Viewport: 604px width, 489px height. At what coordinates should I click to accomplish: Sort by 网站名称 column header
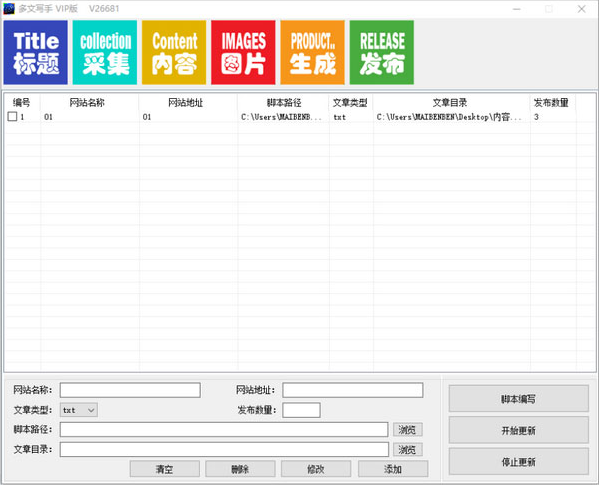point(89,102)
